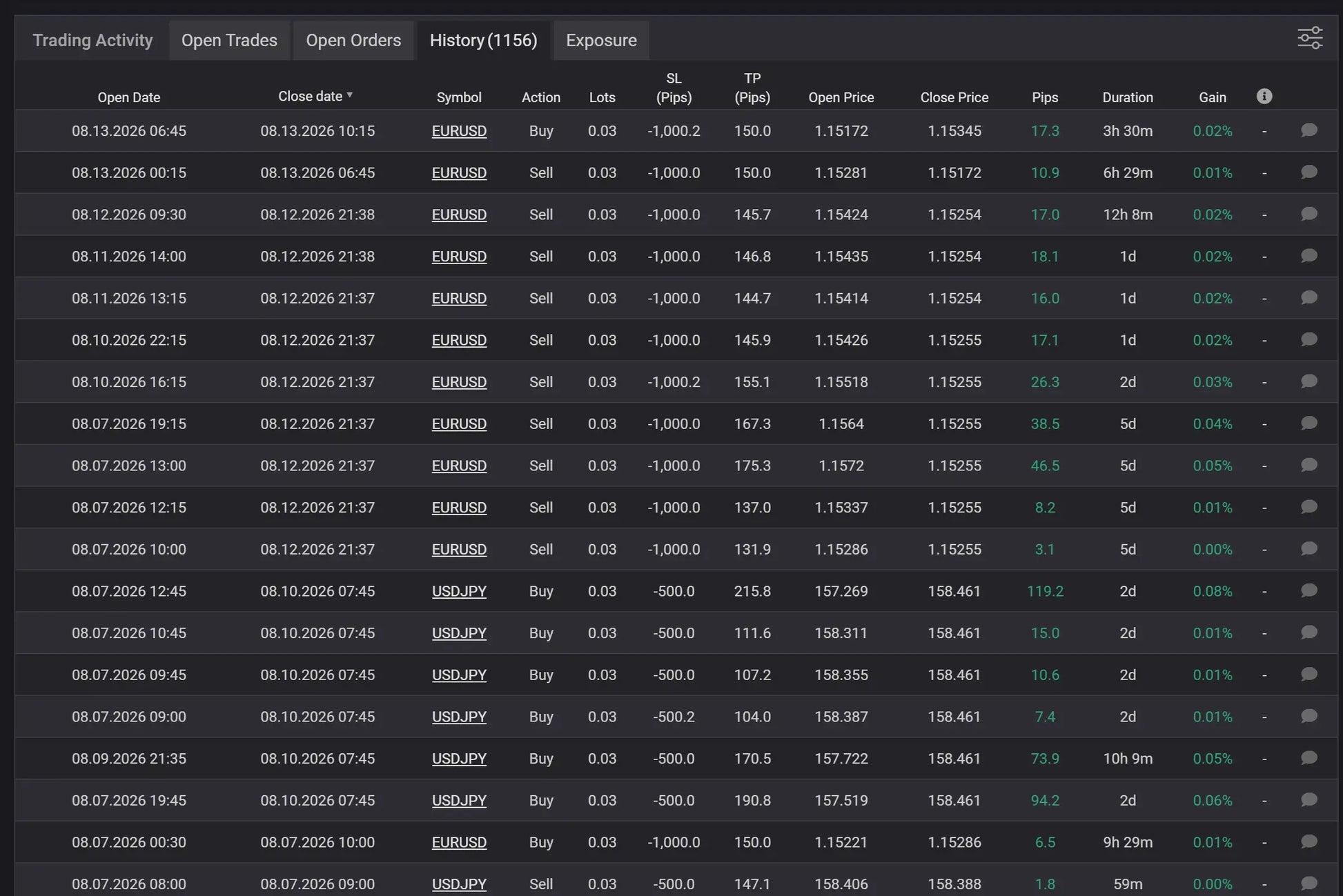Open comment icon for 12h 8m duration trade
The width and height of the screenshot is (1343, 896).
[1308, 215]
